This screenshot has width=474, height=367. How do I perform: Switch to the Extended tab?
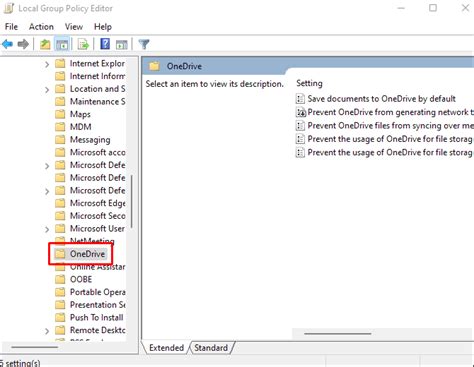coord(166,348)
